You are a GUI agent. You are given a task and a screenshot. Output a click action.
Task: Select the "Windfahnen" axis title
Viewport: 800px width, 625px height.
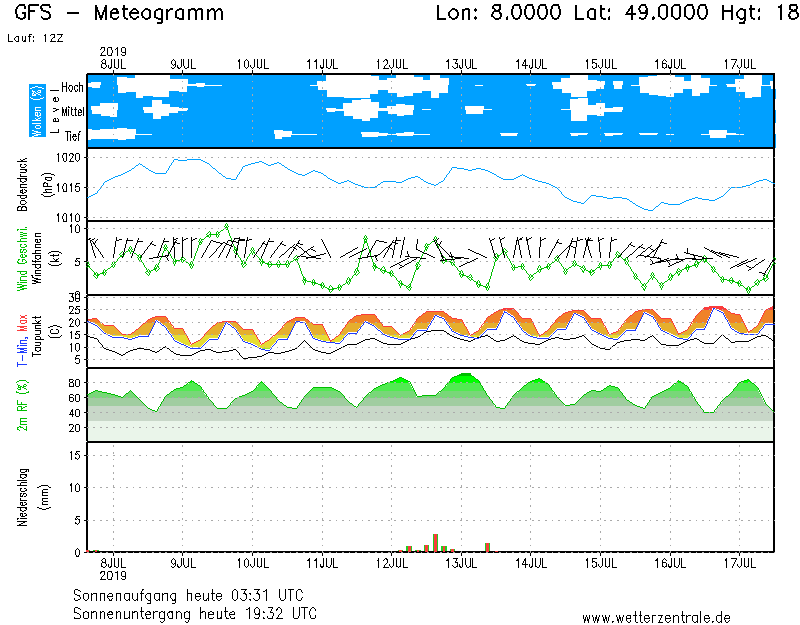coord(37,259)
